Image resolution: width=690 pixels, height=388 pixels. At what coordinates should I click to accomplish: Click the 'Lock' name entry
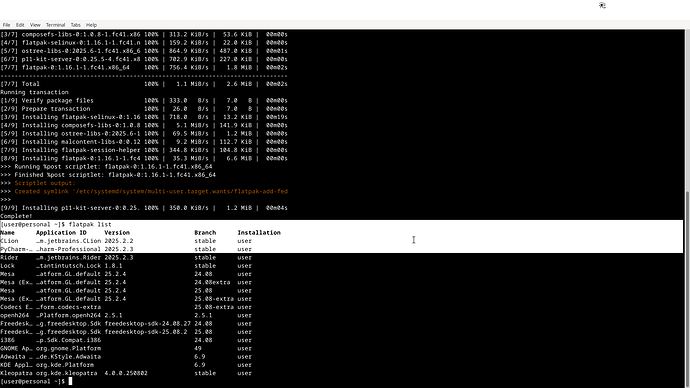(7, 266)
